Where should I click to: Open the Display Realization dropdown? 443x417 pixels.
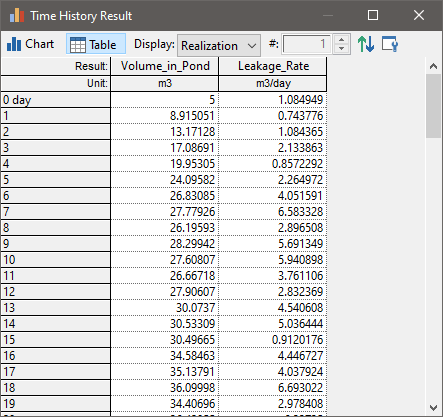pos(219,45)
